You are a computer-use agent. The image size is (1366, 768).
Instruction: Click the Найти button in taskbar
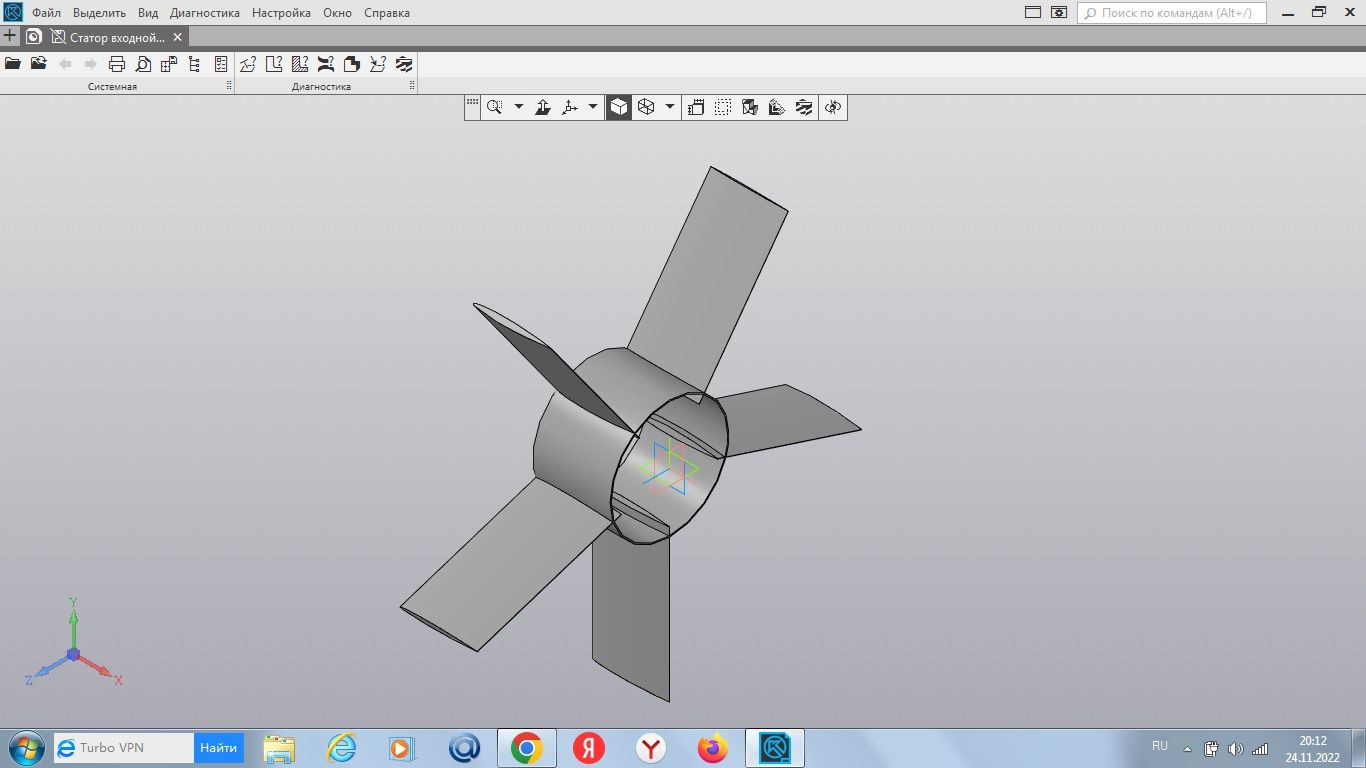click(218, 747)
